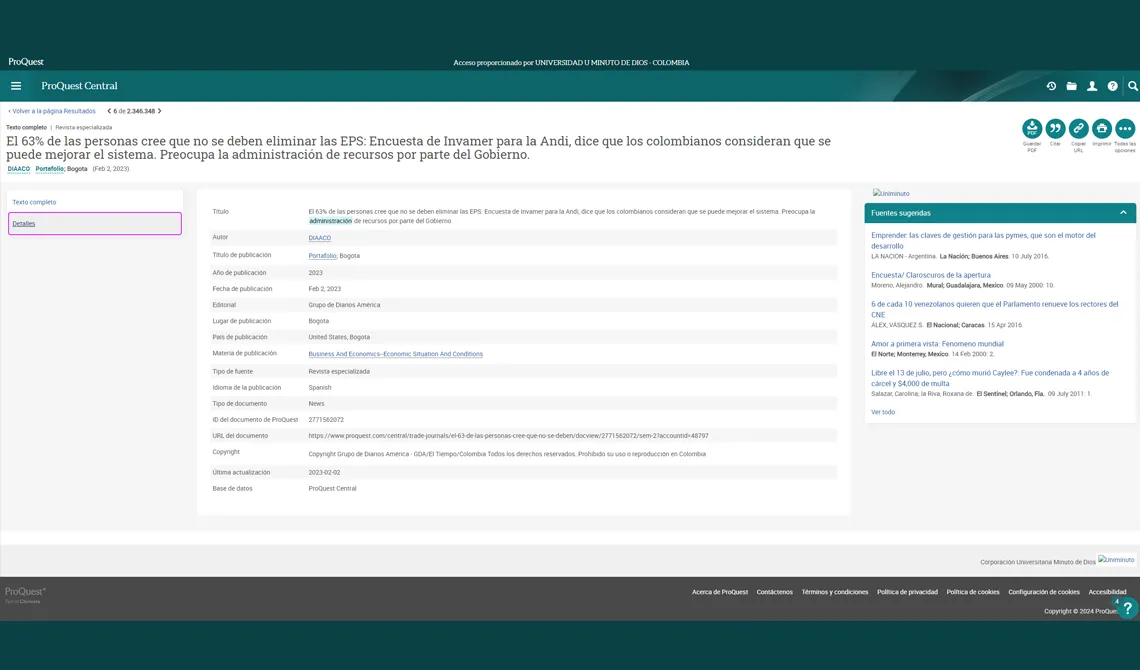Screen dimensions: 1140x670
Task: Open the search magnifier icon
Action: pyautogui.click(x=1133, y=86)
